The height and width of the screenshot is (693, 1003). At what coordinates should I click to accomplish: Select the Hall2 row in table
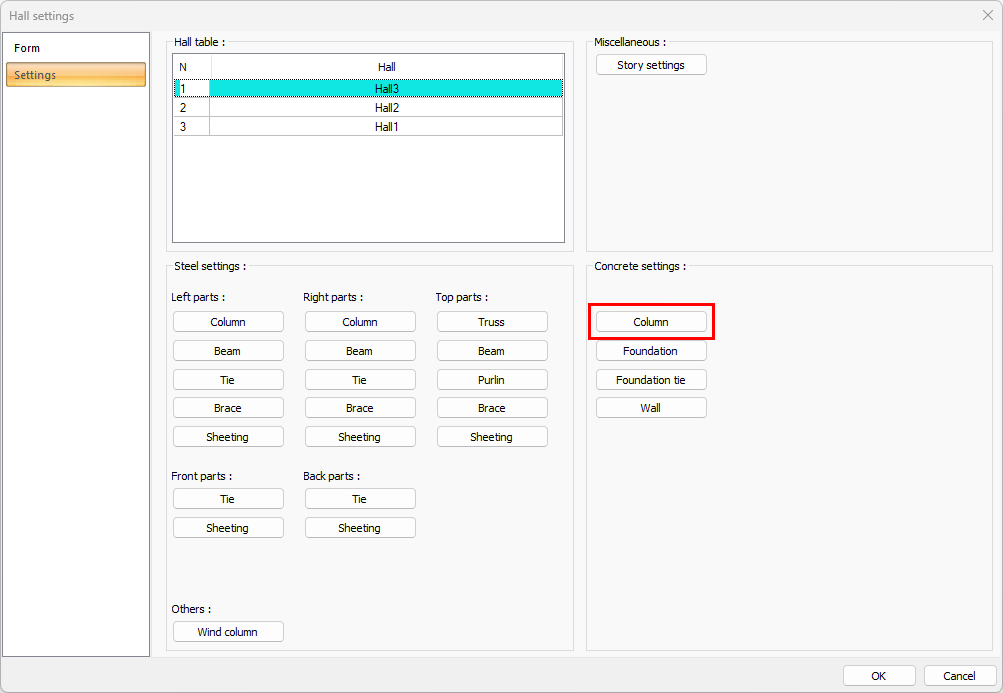coord(386,108)
